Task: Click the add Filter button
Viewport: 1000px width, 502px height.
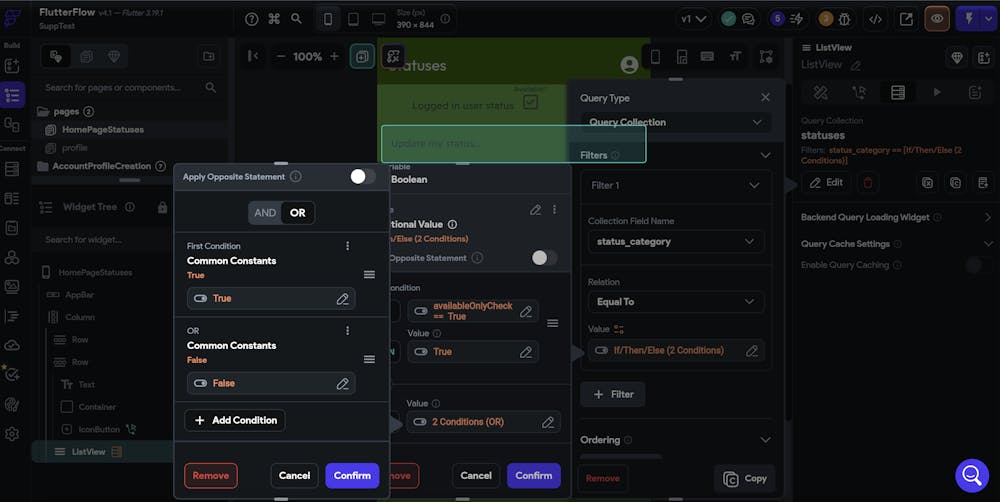Action: (x=612, y=395)
